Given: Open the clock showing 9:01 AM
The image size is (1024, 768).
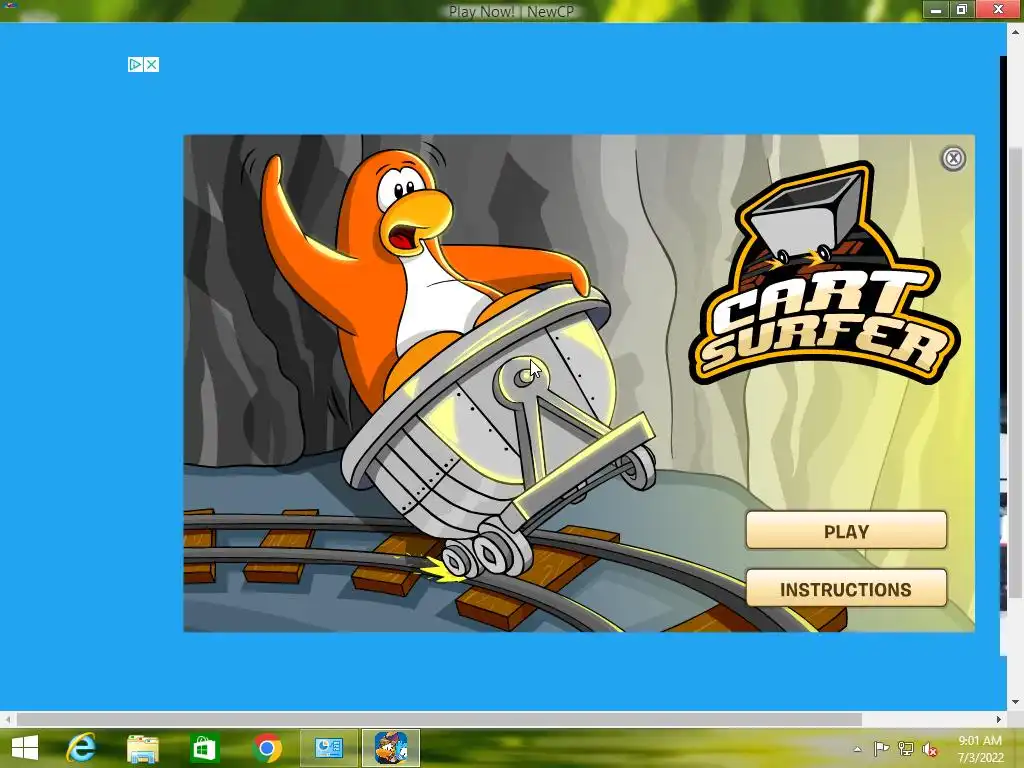Looking at the screenshot, I should point(980,748).
